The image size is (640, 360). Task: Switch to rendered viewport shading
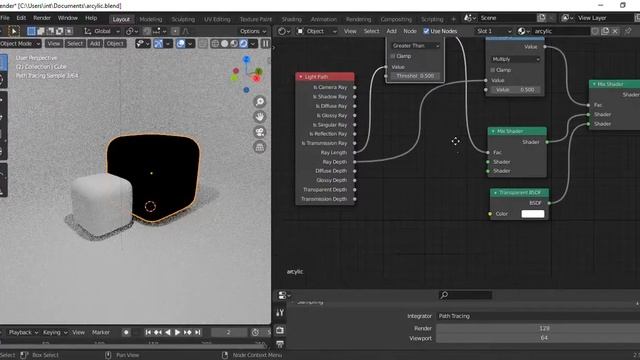coord(243,44)
